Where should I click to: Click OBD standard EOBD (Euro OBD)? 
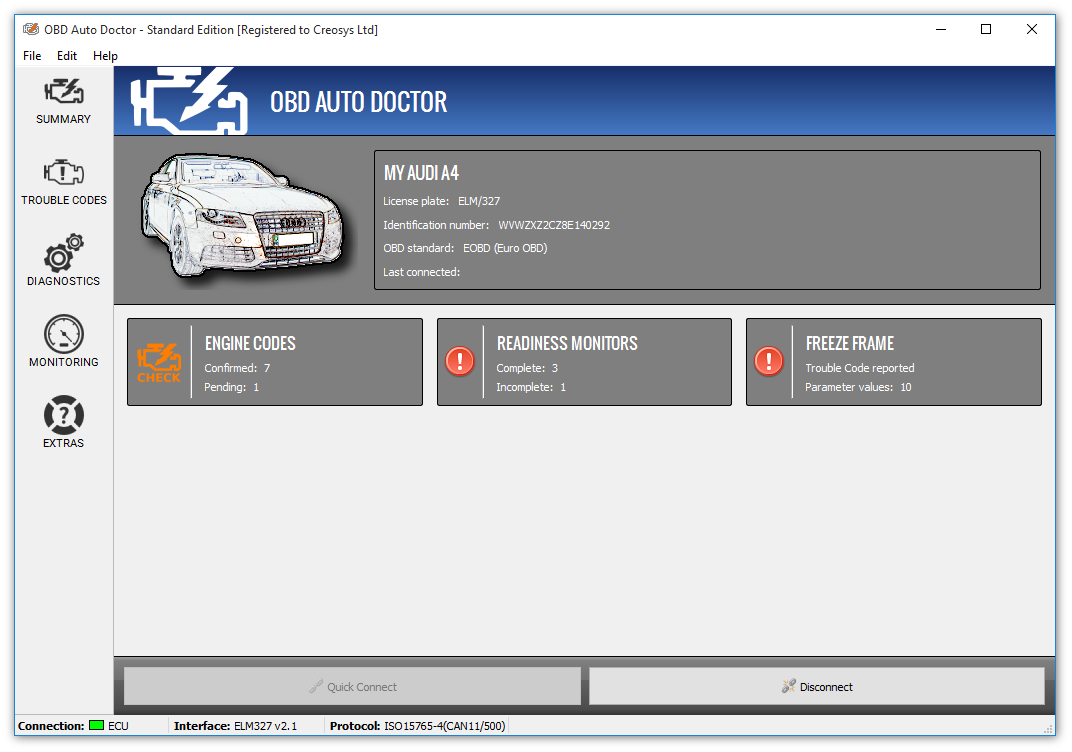505,248
